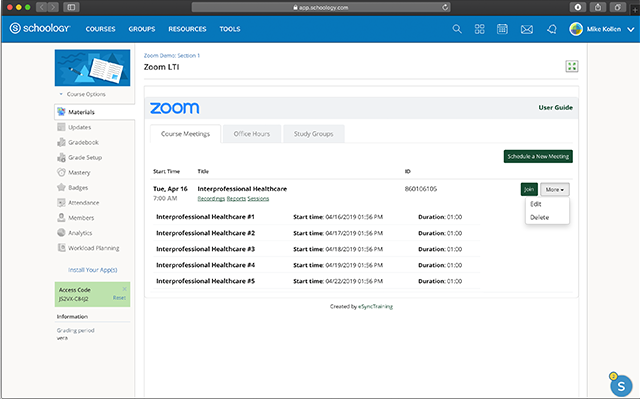Click the Badges icon in sidebar
The width and height of the screenshot is (640, 399).
click(61, 187)
